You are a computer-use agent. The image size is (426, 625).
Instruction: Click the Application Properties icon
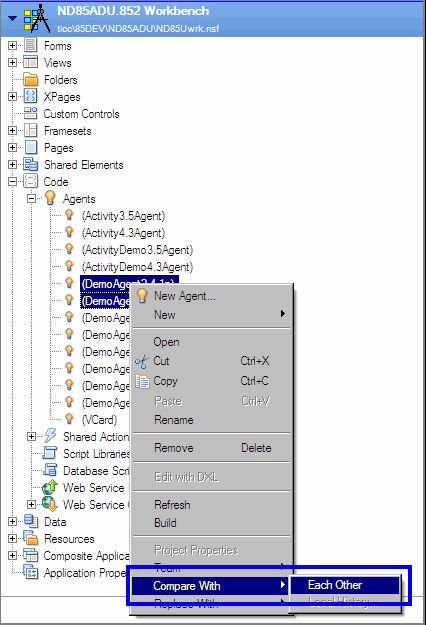click(x=31, y=572)
